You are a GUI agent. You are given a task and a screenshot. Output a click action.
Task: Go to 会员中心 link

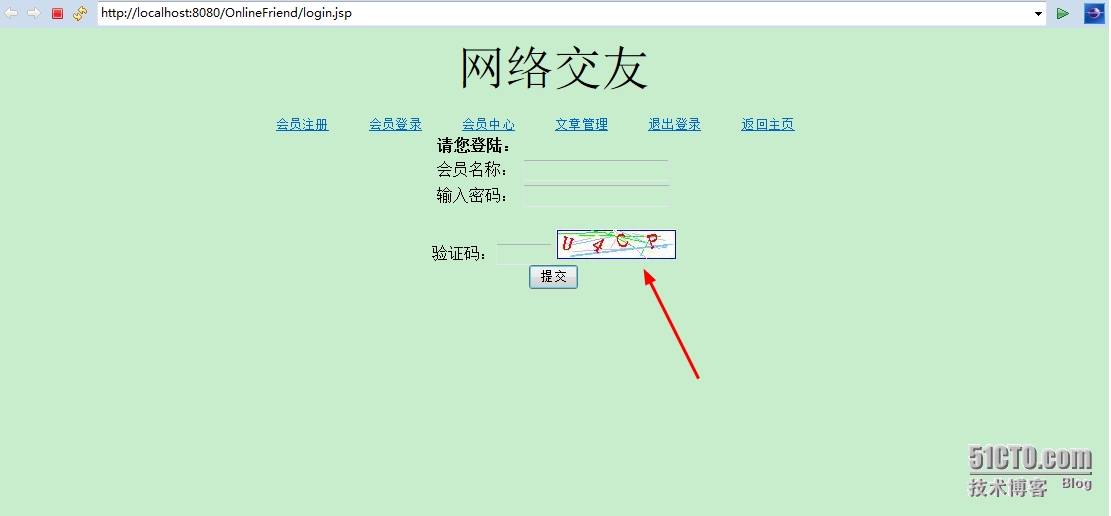488,125
